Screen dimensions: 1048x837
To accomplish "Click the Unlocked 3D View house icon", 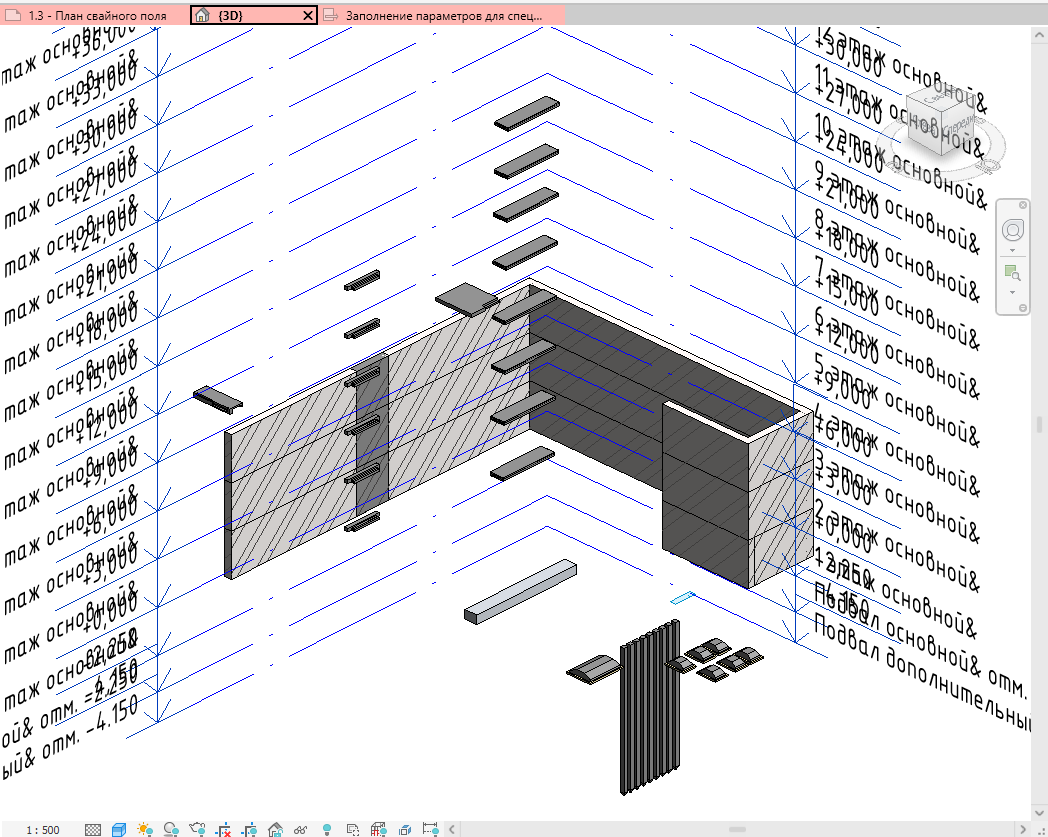I will 275,830.
